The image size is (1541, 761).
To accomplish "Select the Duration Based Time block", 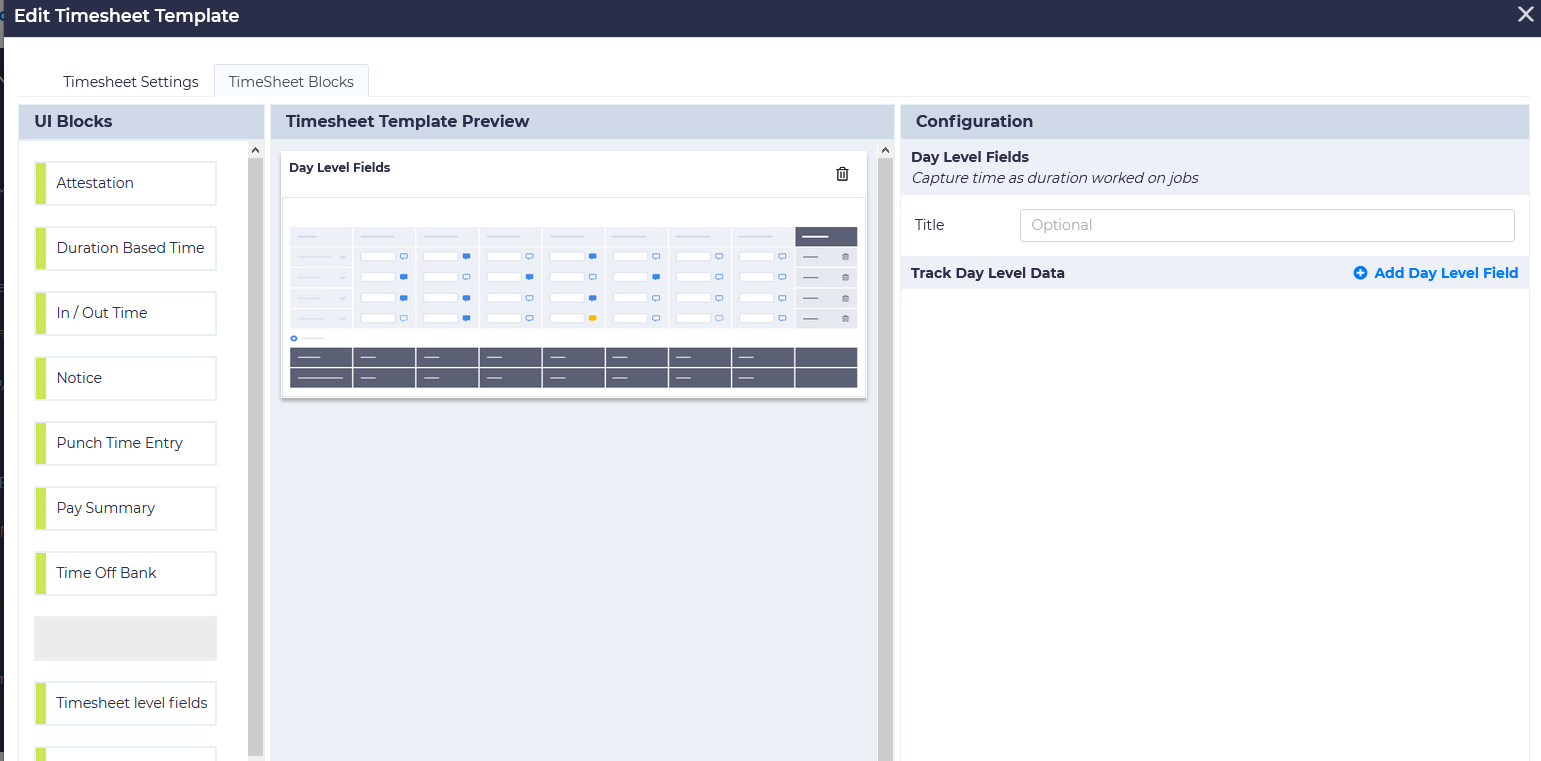I will (x=124, y=247).
